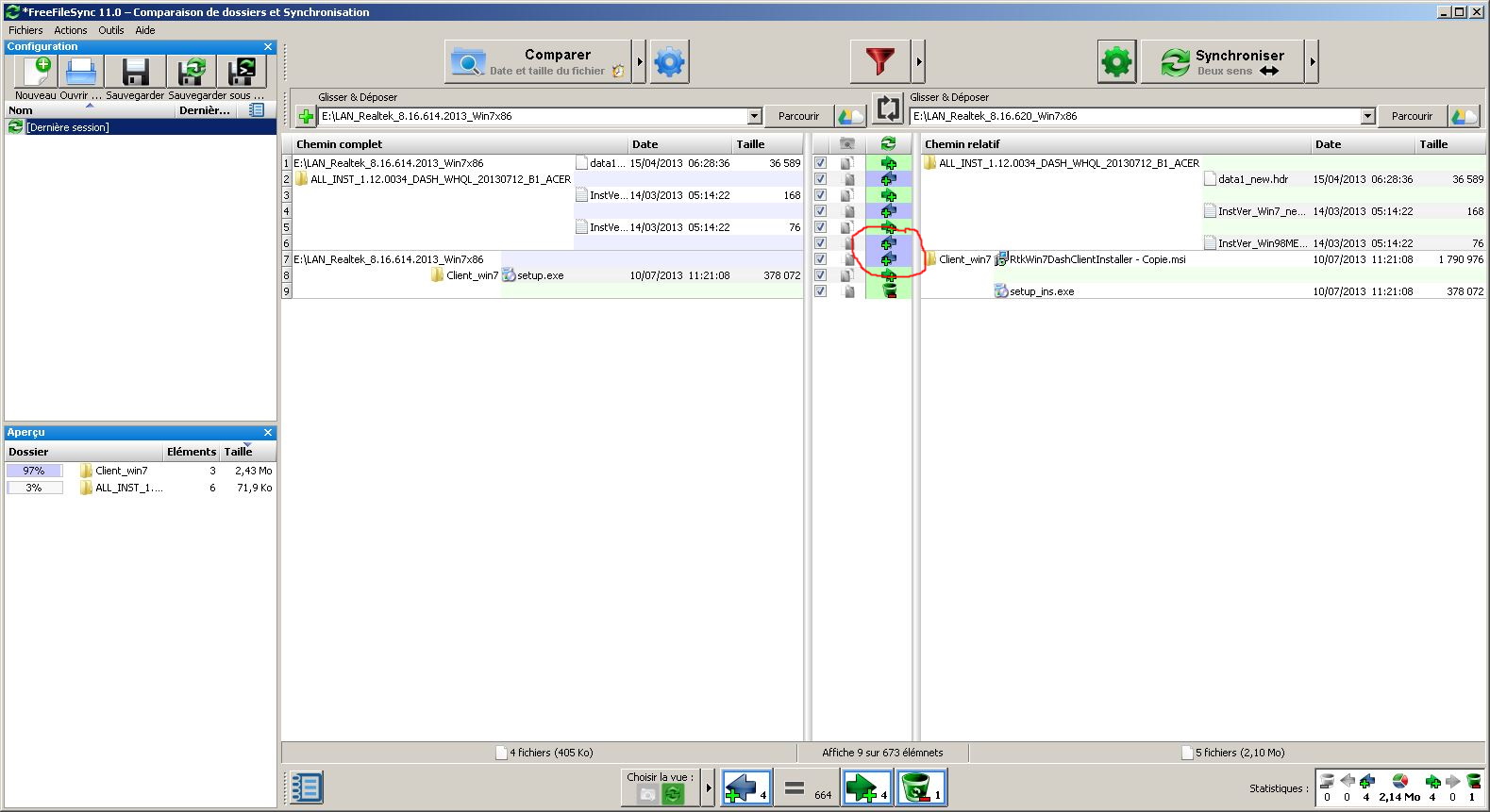Add a folder pair with the green plus icon
The height and width of the screenshot is (812, 1490).
306,116
